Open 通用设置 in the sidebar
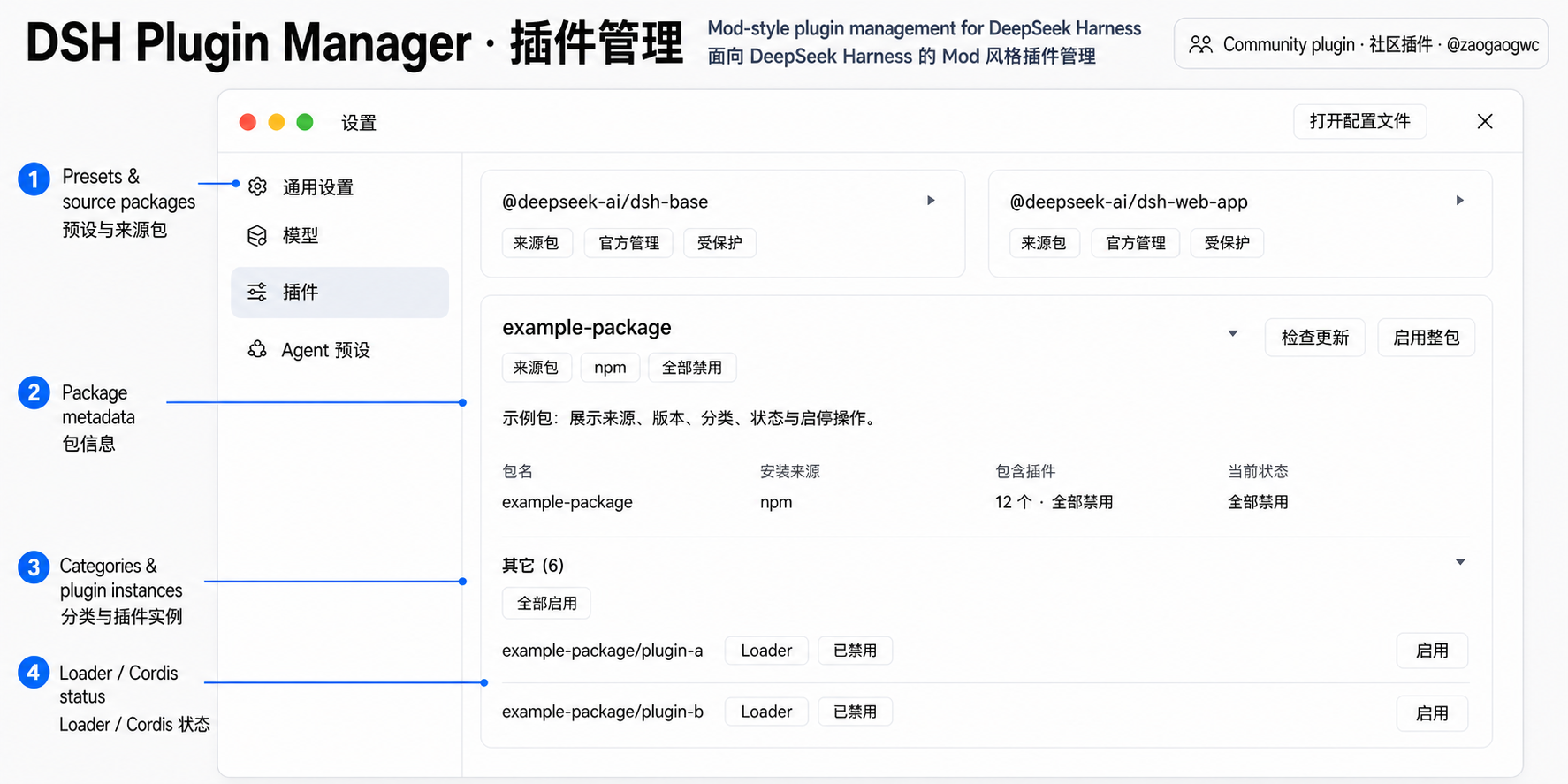This screenshot has height=784, width=1568. tap(339, 187)
